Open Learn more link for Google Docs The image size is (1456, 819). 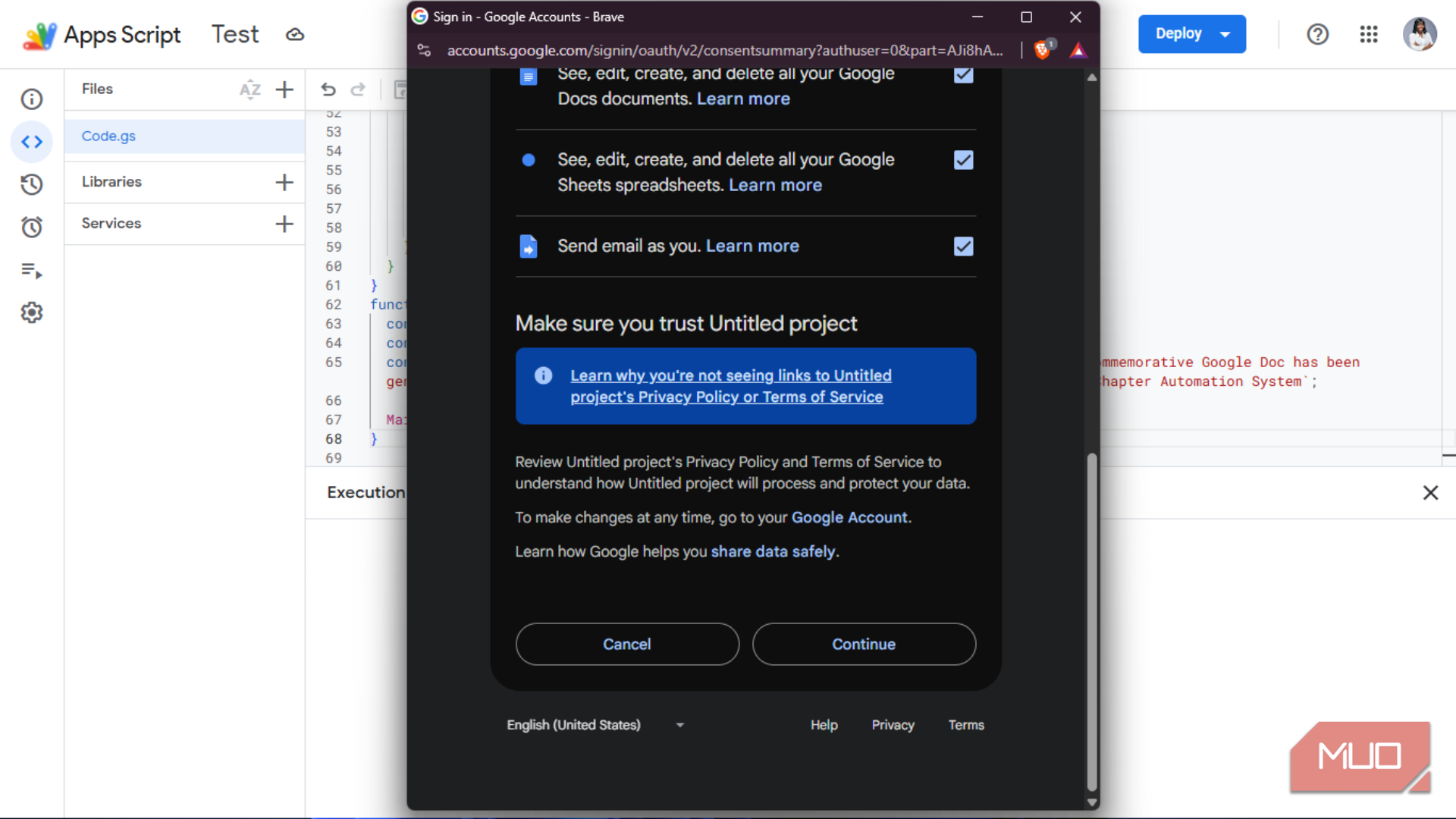click(x=743, y=99)
